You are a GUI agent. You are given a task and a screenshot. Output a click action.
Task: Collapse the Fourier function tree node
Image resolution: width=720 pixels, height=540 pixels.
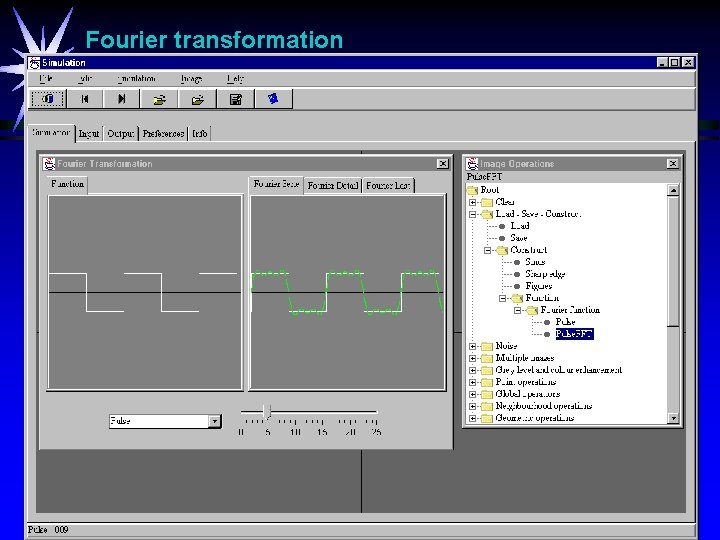tap(518, 310)
